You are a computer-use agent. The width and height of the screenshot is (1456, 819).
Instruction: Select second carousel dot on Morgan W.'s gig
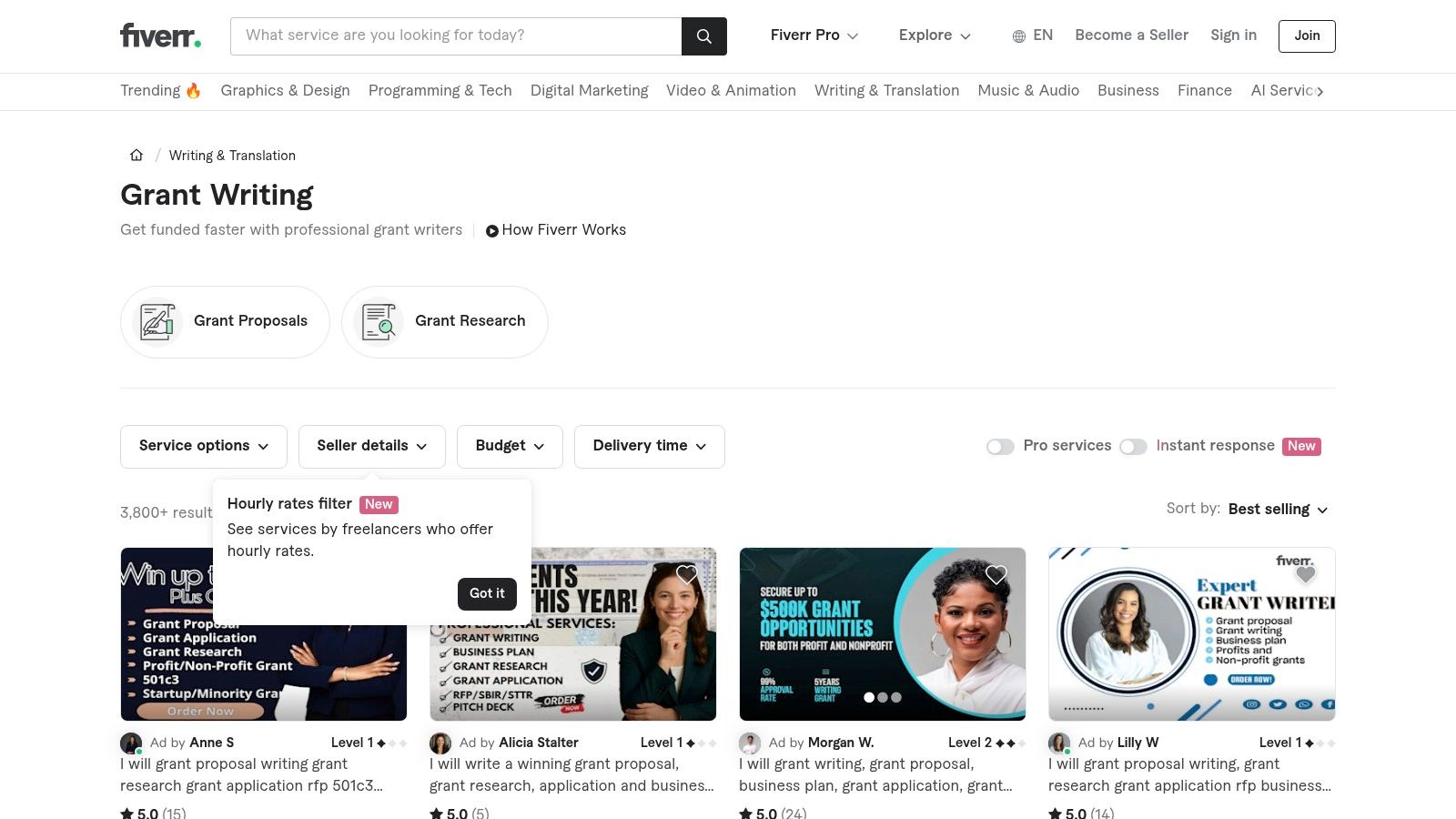[883, 698]
